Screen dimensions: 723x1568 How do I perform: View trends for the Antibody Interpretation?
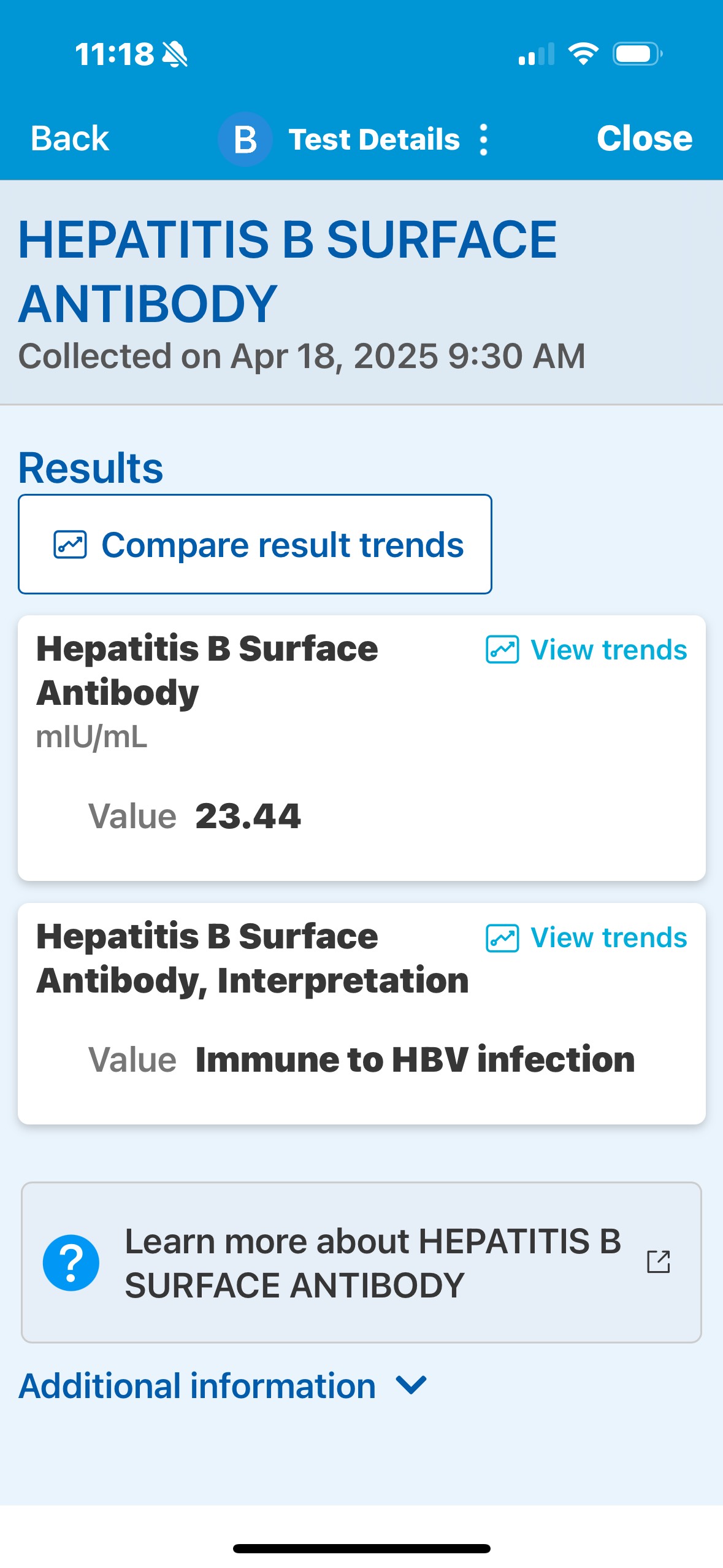pos(608,938)
